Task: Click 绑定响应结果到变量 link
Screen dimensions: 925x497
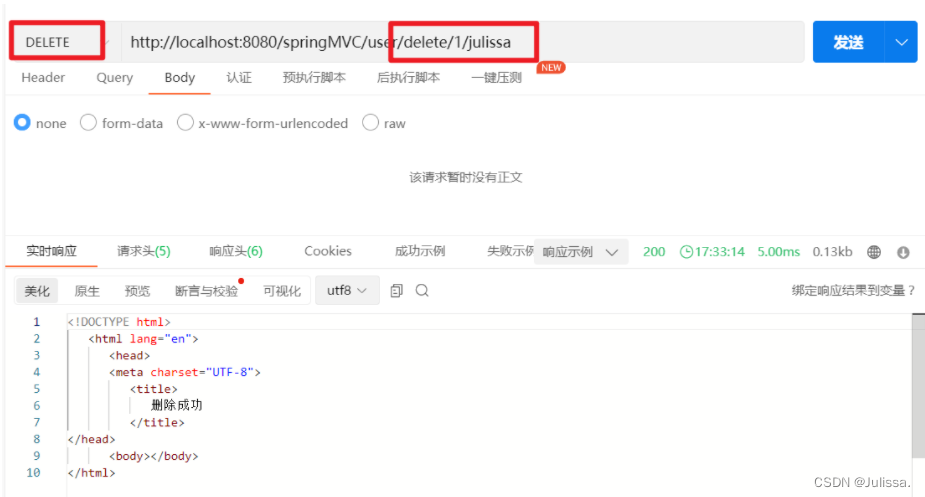Action: (853, 290)
